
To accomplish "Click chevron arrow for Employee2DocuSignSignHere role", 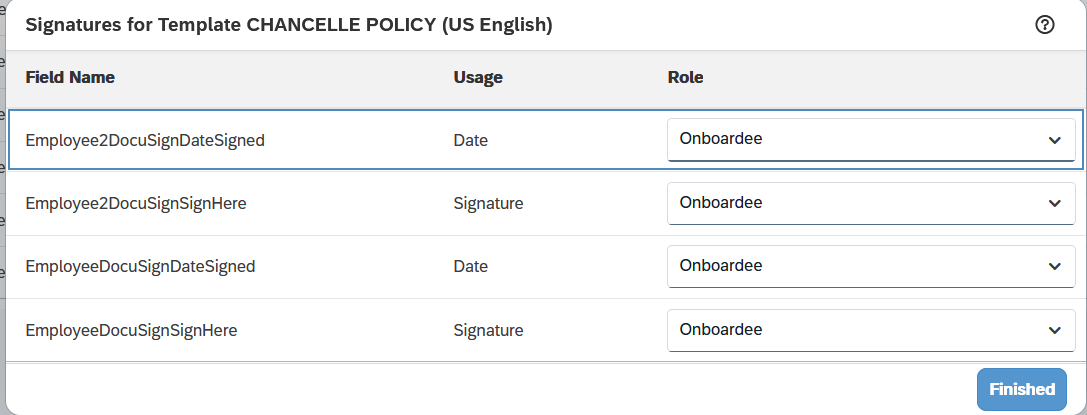I will (1054, 203).
